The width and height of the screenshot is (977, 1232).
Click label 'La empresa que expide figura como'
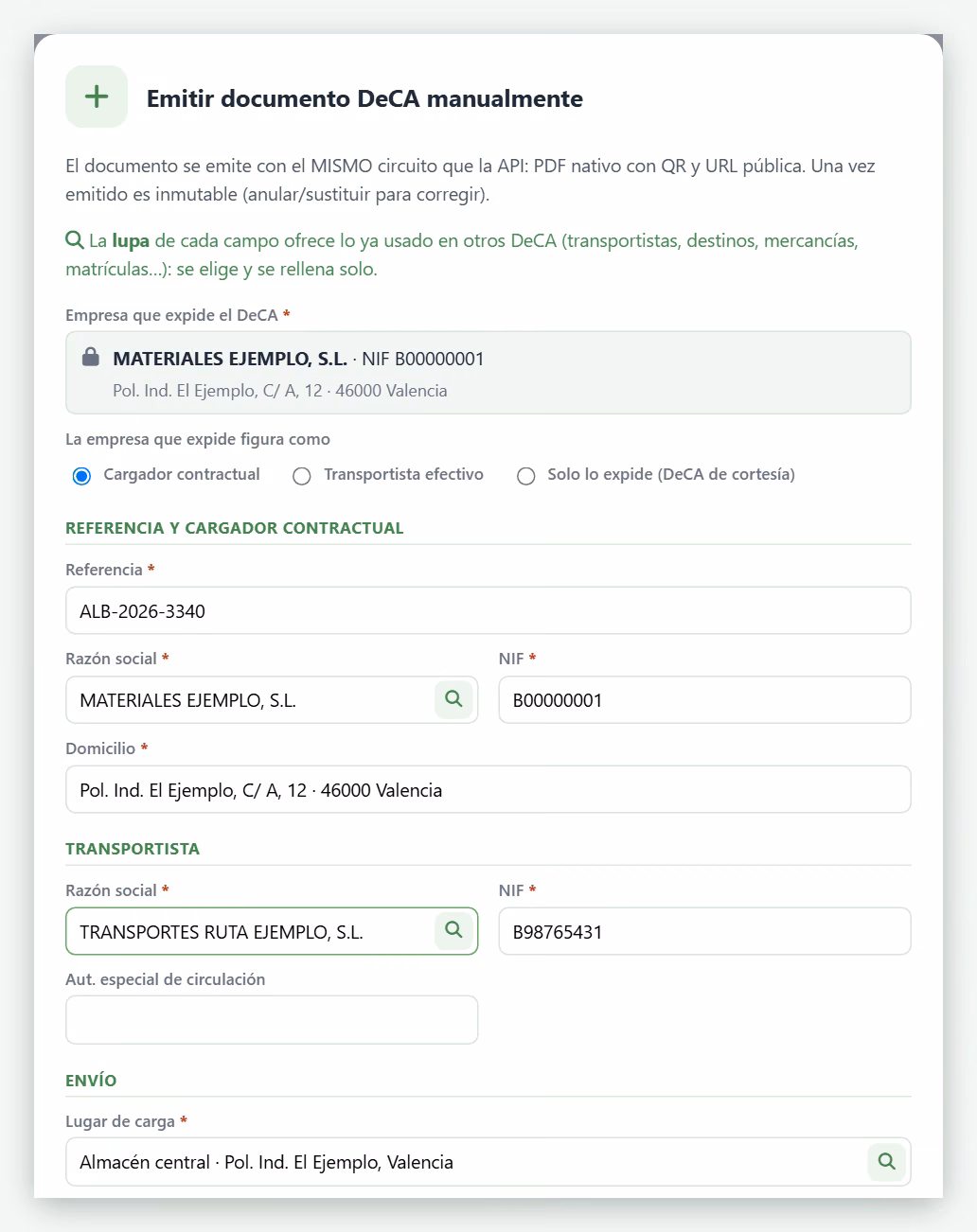tap(198, 439)
